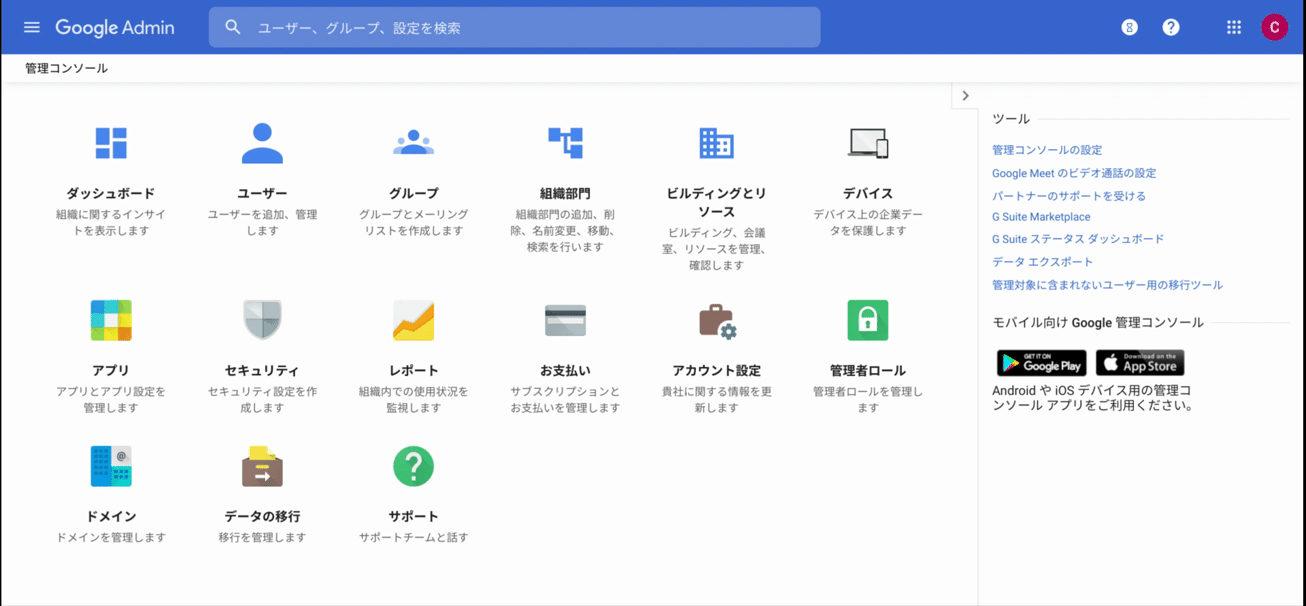Open the Google apps grid launcher
The image size is (1306, 606).
point(1234,27)
